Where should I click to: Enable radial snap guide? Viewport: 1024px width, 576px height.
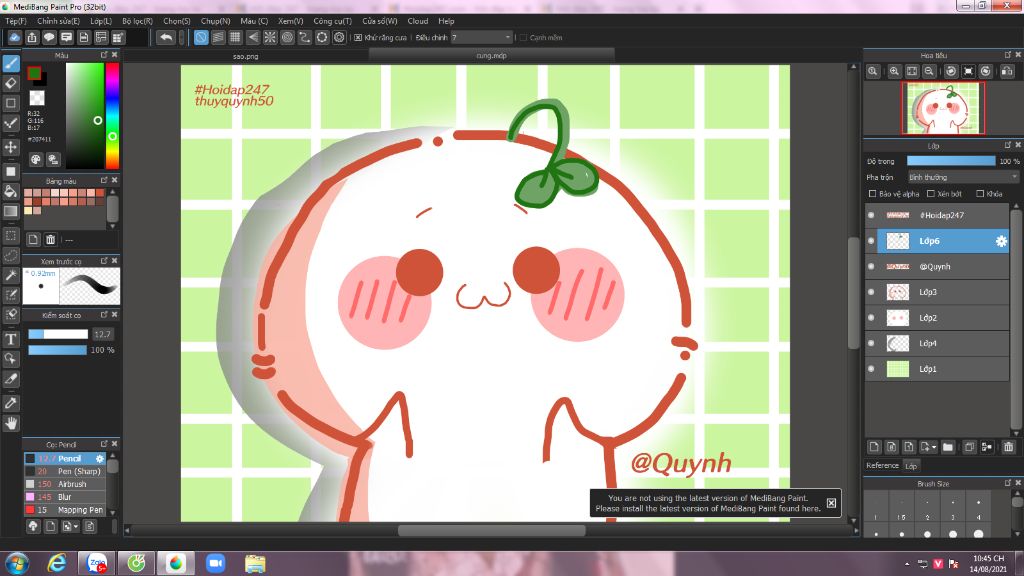(270, 38)
